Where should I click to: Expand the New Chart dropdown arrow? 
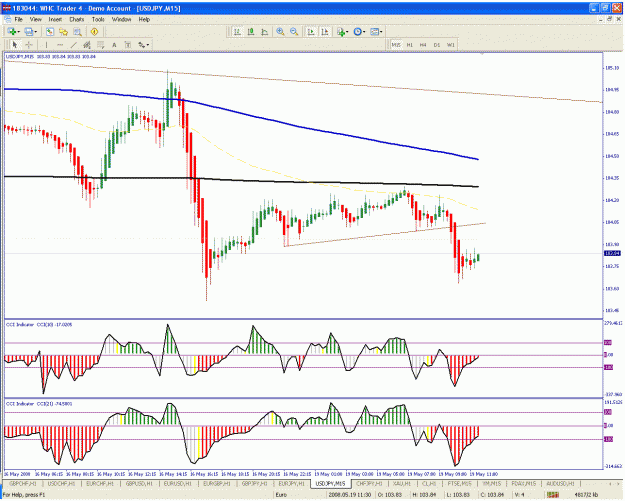point(18,32)
